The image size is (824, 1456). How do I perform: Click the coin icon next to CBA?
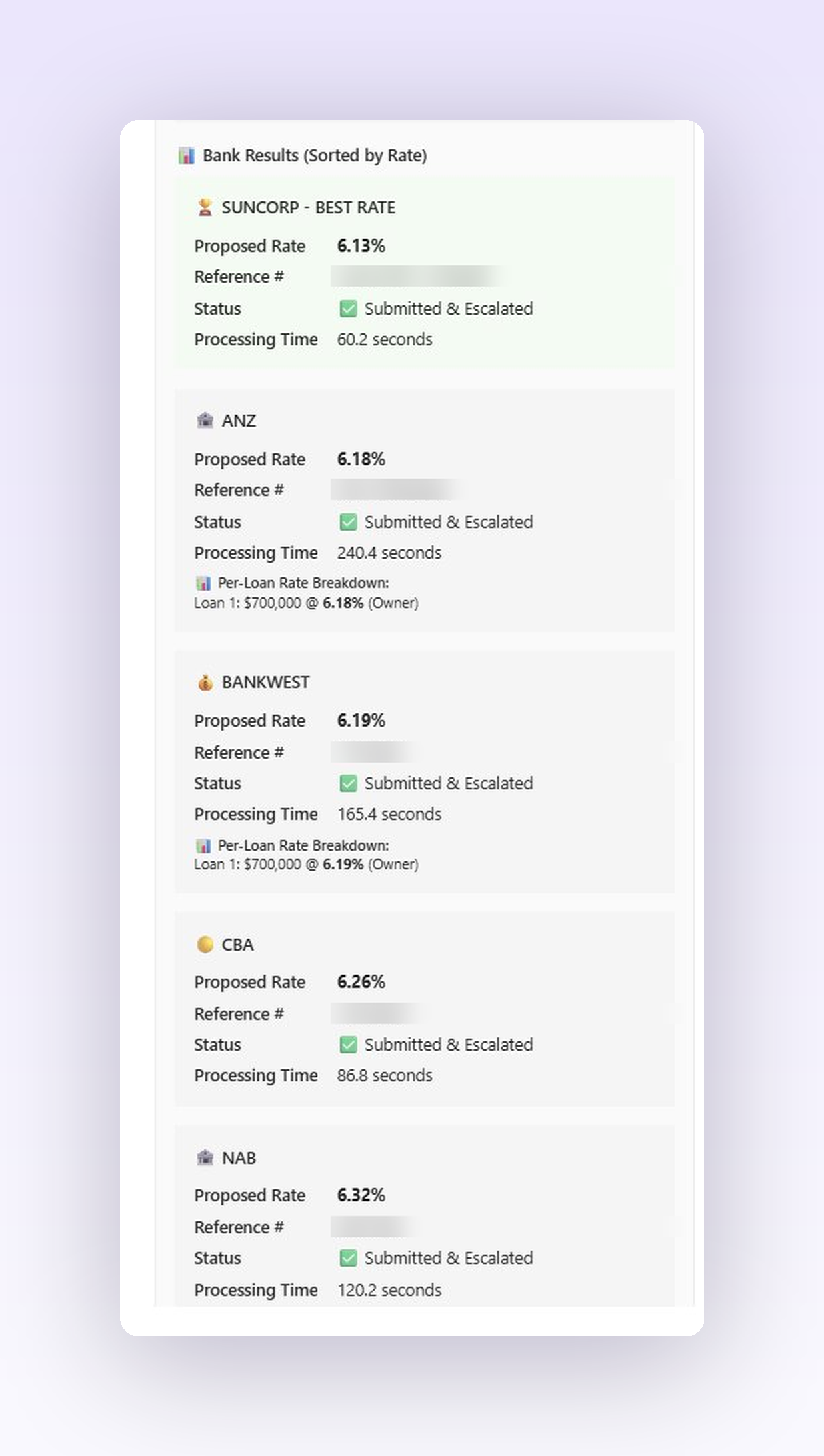point(205,945)
